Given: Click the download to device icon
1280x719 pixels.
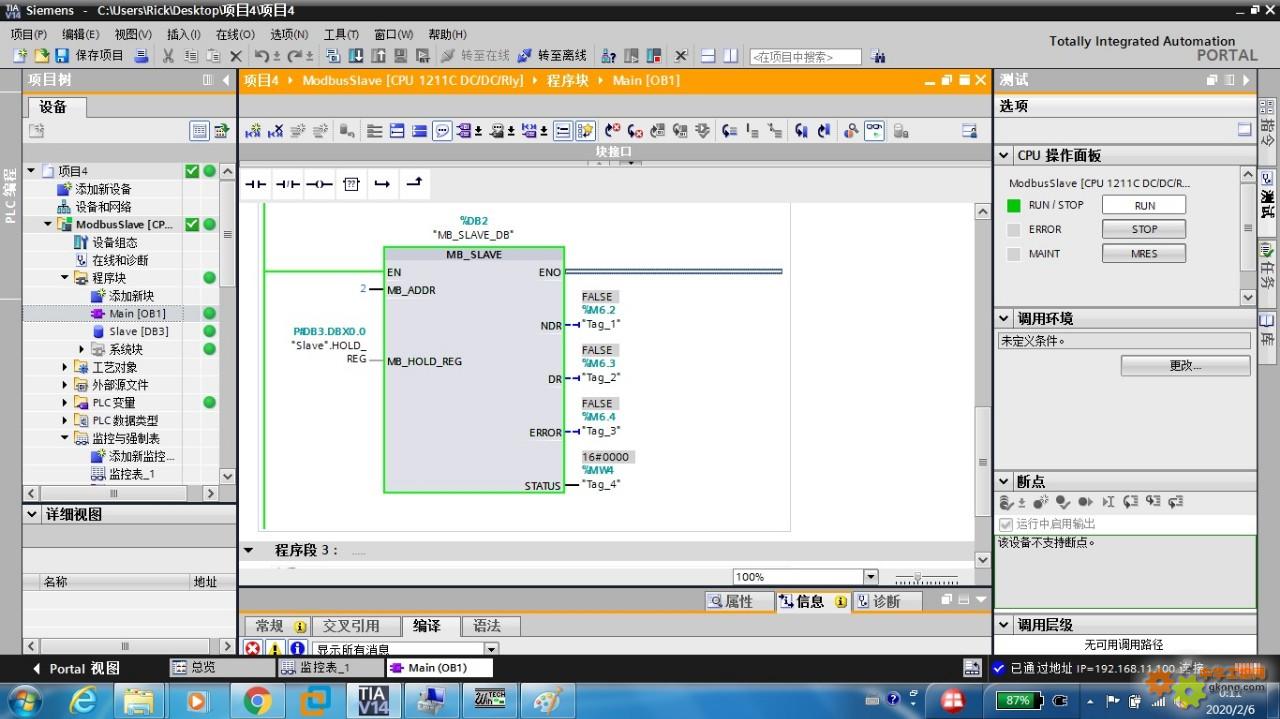Looking at the screenshot, I should [357, 56].
